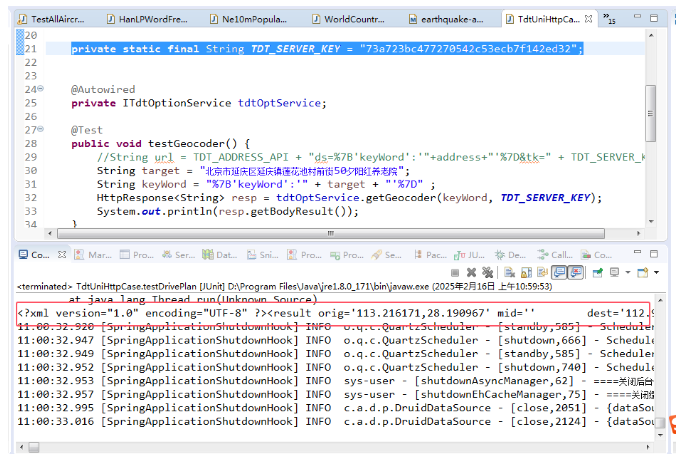Open the Pac... view tab
677x461 pixels.
[430, 255]
